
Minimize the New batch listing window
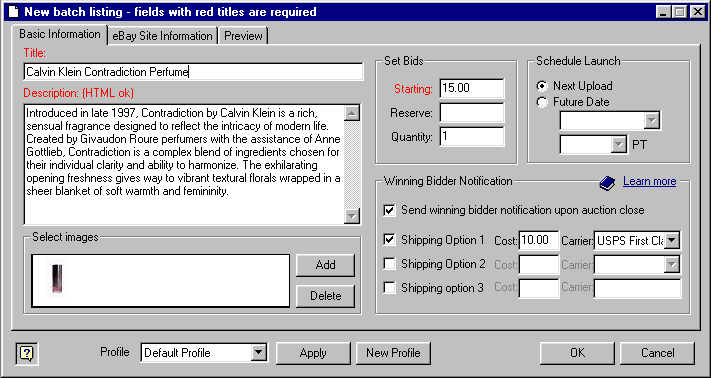(x=664, y=12)
